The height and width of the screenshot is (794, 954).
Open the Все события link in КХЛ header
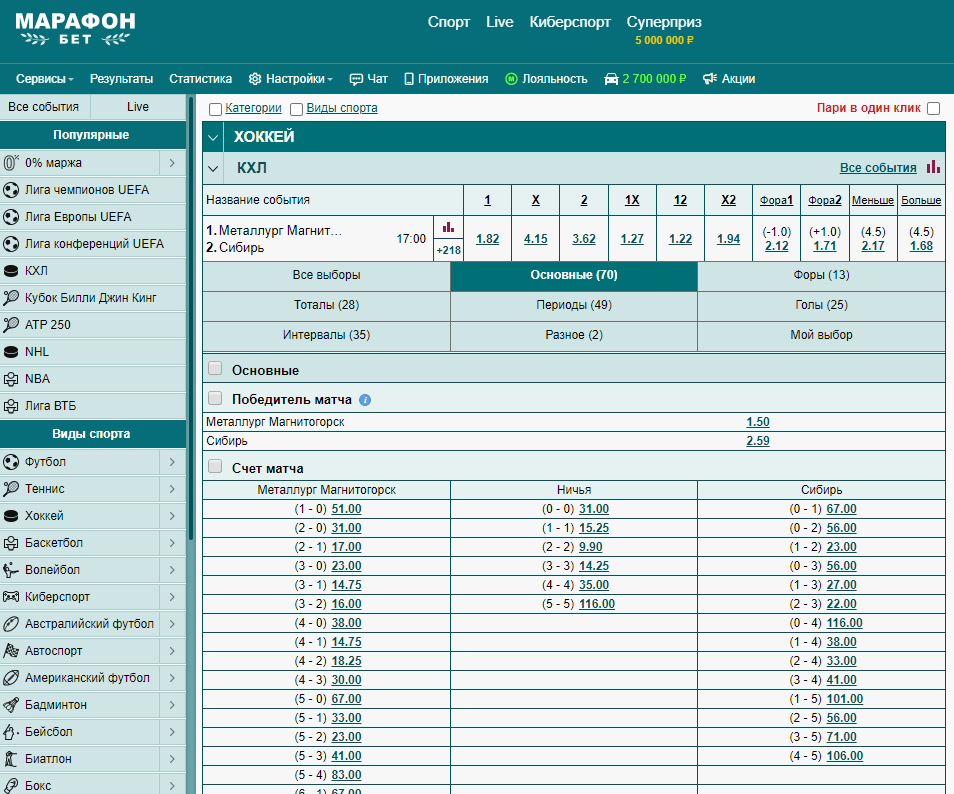pyautogui.click(x=878, y=168)
